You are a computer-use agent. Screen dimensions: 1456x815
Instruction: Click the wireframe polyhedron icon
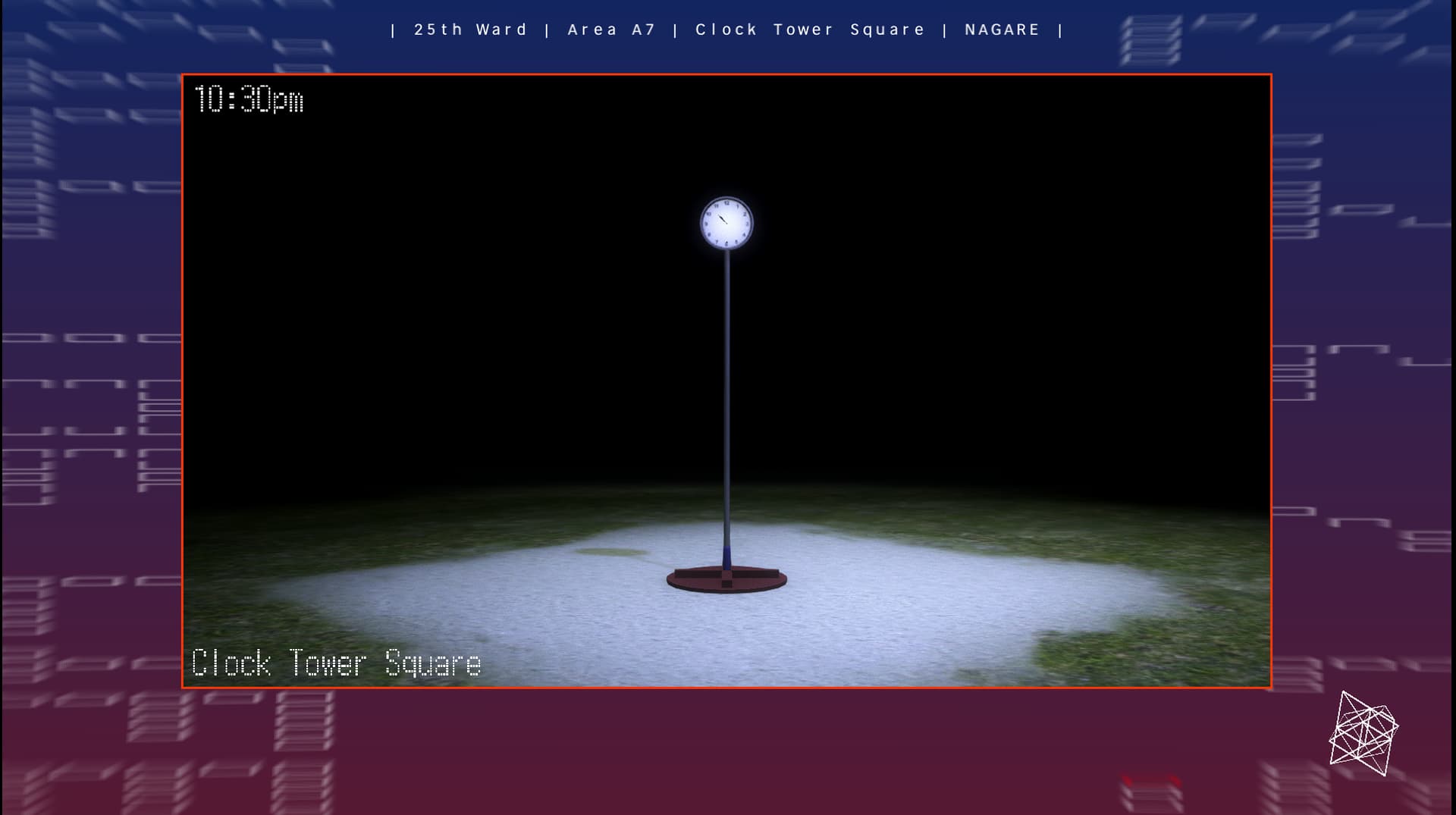pos(1363,733)
